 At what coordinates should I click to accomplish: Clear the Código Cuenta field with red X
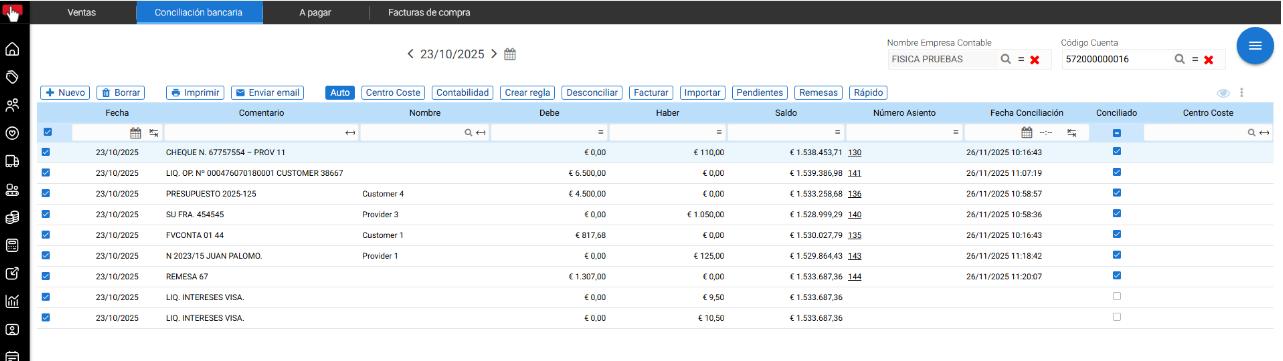point(1208,60)
